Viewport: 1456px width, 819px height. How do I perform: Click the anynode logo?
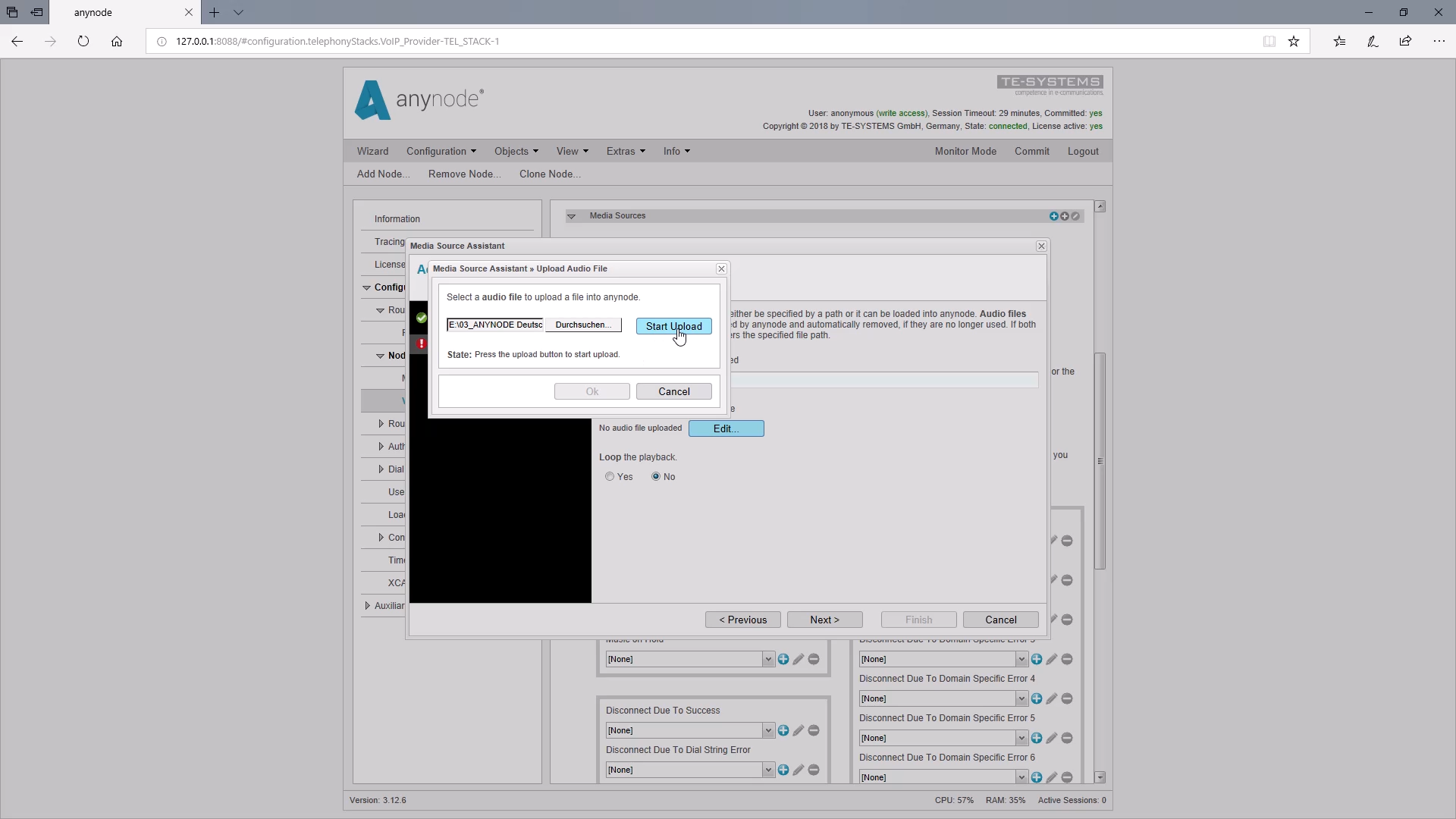coord(419,100)
